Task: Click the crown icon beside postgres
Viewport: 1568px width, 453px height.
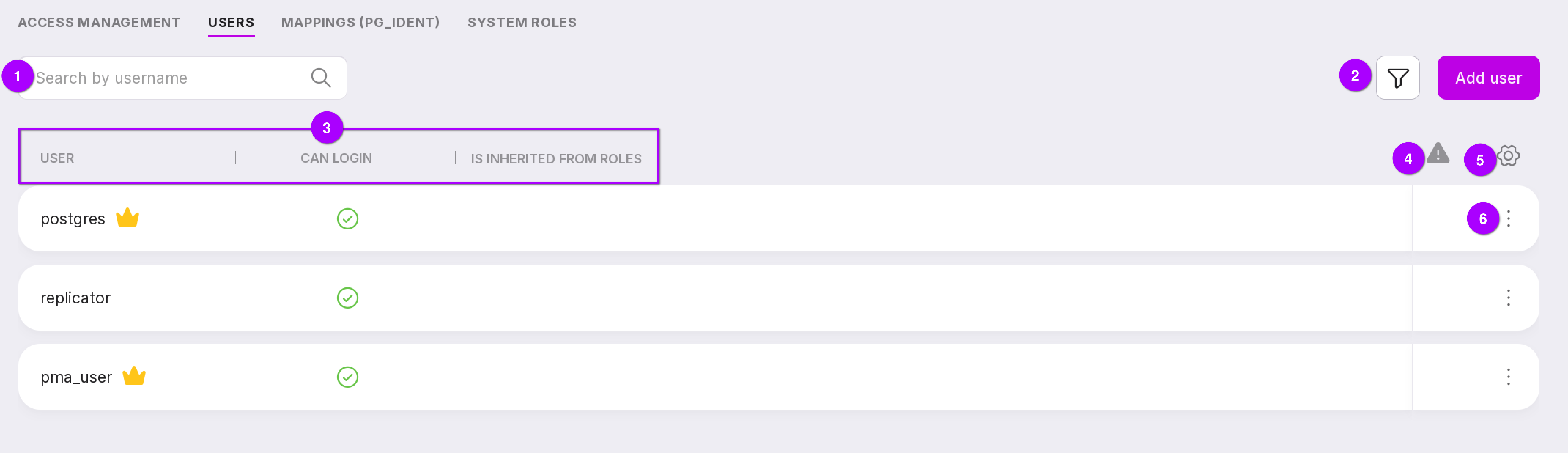Action: point(127,217)
